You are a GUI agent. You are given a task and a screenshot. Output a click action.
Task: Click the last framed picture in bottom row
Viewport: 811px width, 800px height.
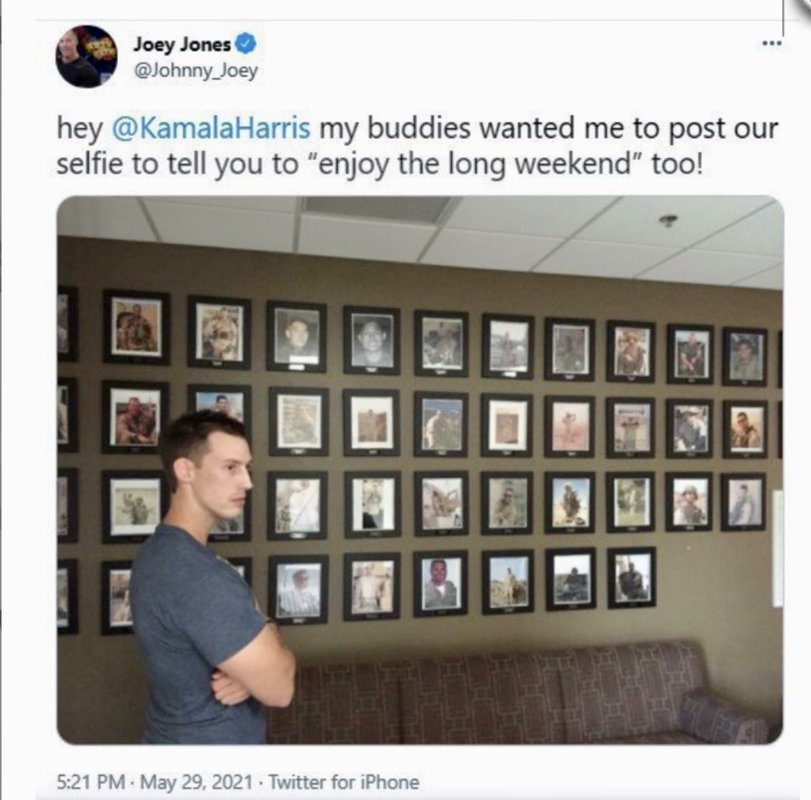tap(632, 578)
